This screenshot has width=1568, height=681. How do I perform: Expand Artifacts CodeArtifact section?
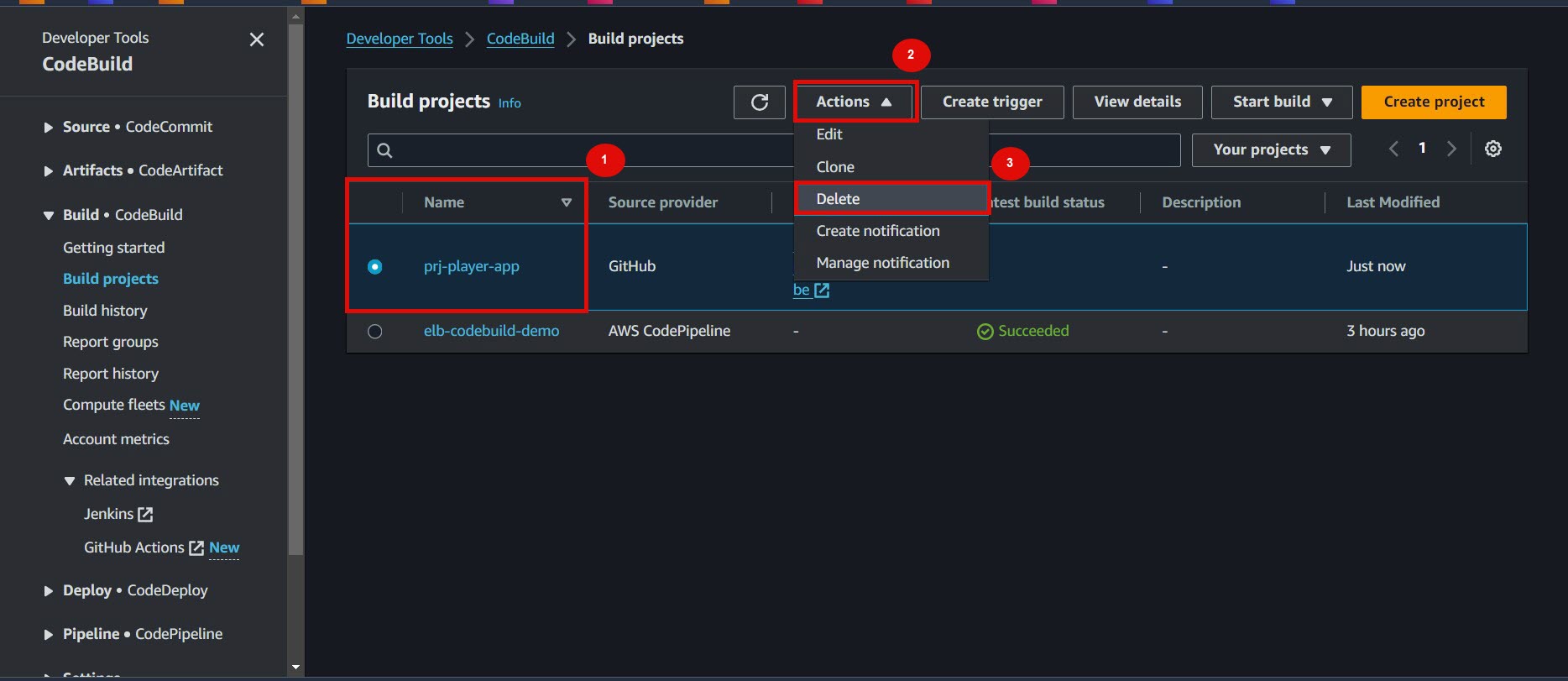coord(48,171)
